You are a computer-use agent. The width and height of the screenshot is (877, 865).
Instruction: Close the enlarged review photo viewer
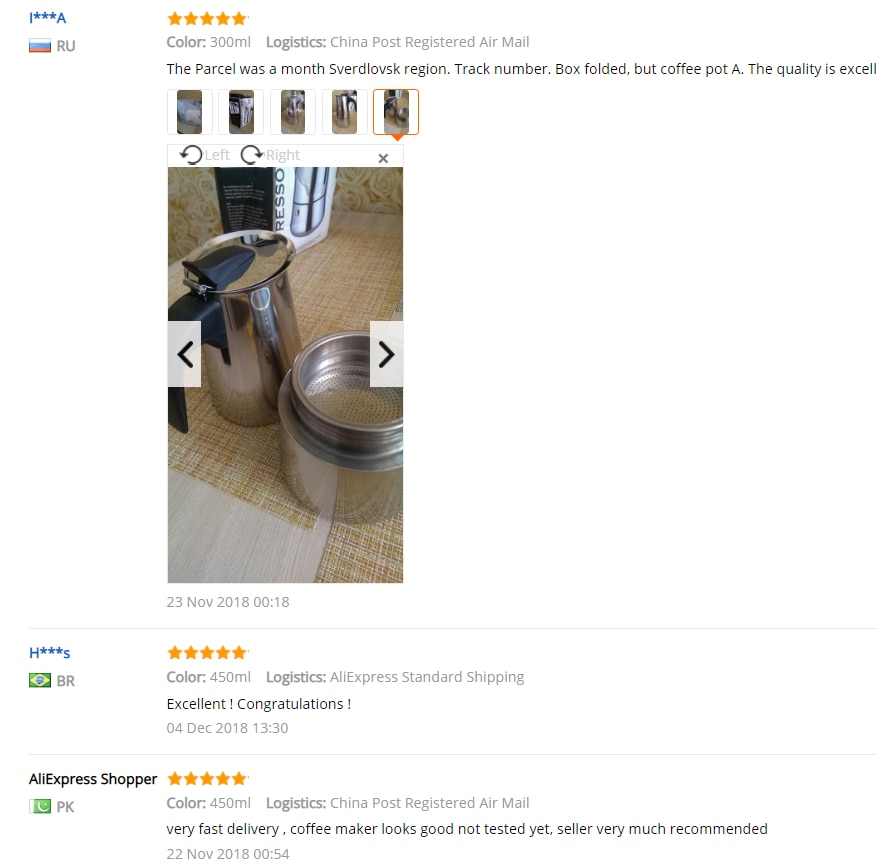pyautogui.click(x=383, y=158)
